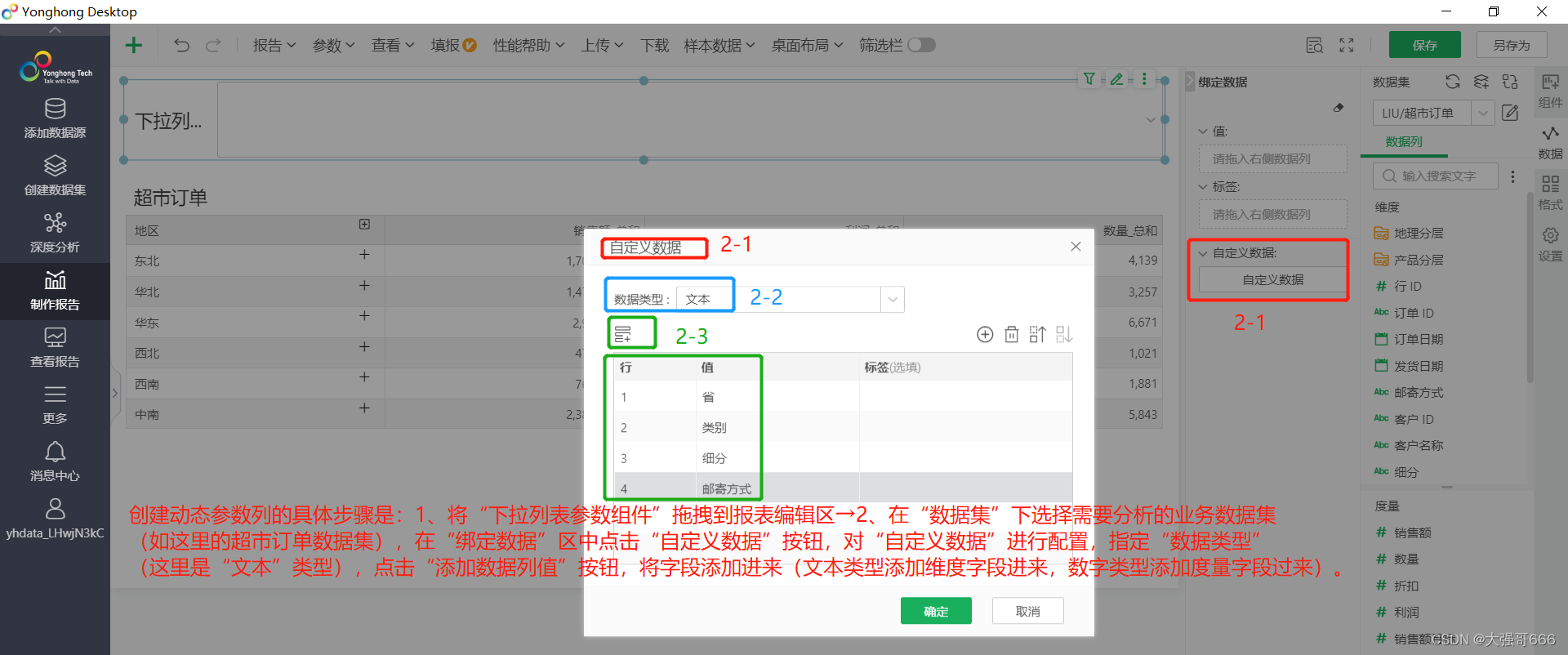Open More (更多) in sidebar

[55, 405]
